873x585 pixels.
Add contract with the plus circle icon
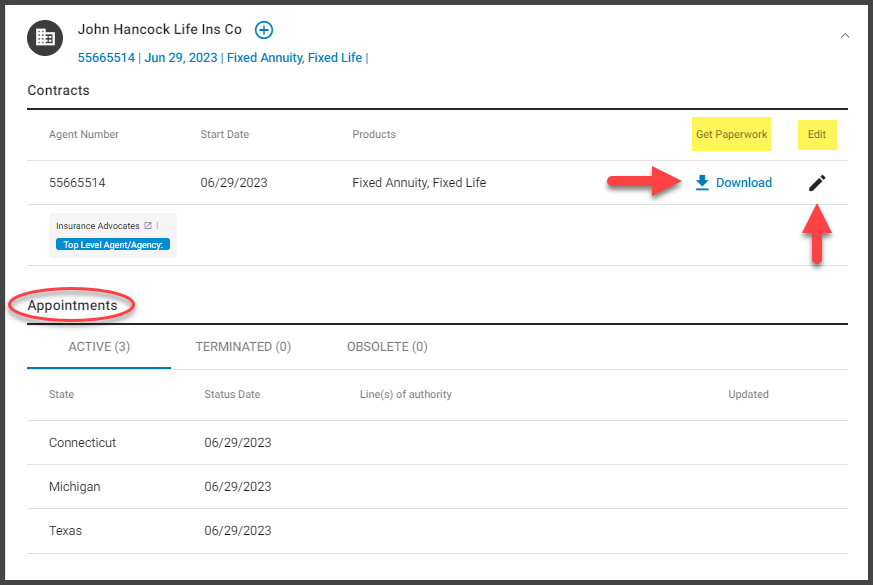tap(264, 30)
